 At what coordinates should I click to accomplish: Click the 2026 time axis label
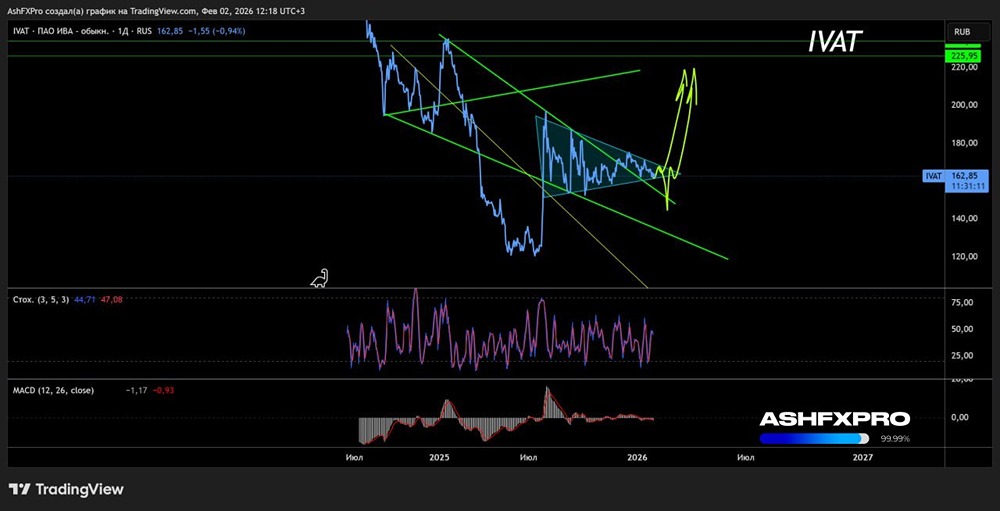pos(637,457)
